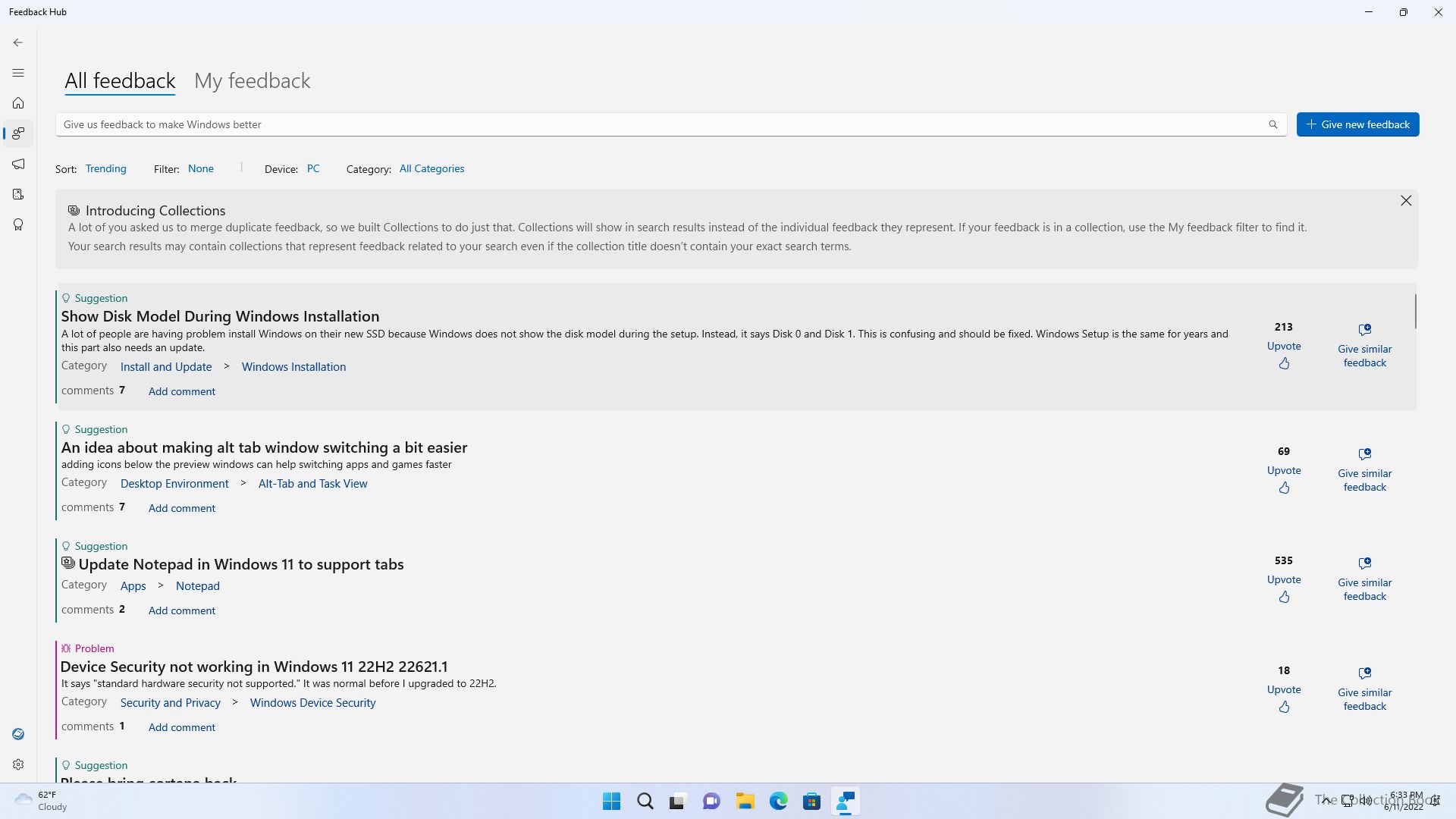Give similar feedback icon for Device Security

[1365, 673]
